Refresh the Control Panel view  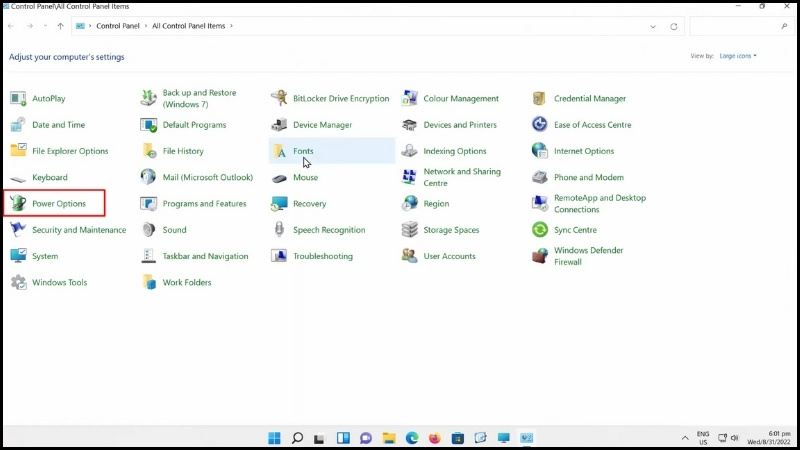coord(673,27)
